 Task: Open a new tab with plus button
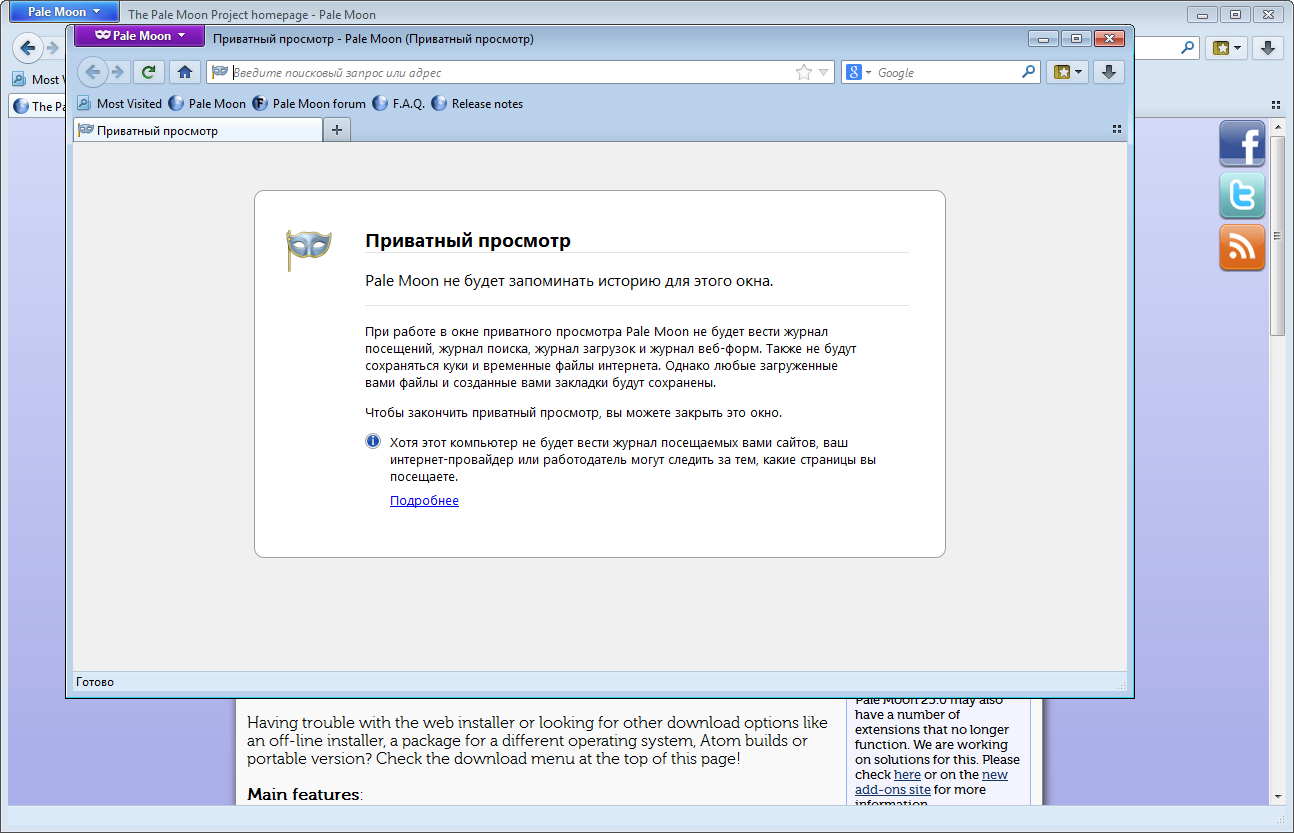click(x=337, y=130)
